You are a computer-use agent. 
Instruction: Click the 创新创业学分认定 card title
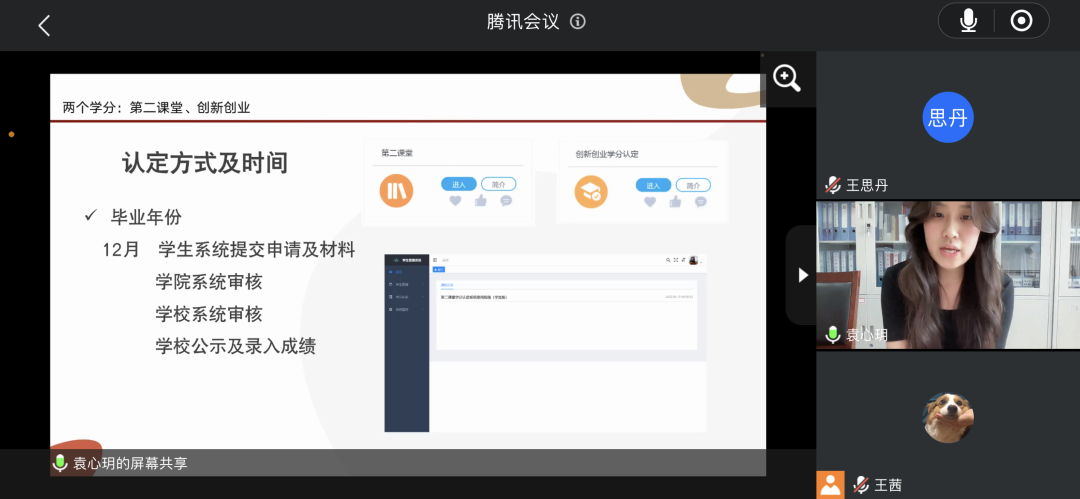[x=607, y=154]
